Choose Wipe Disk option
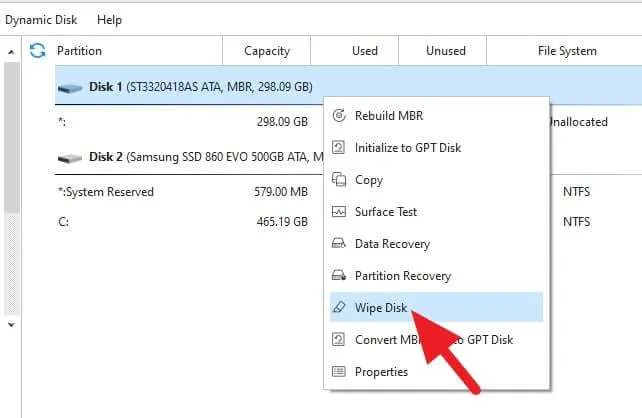Image resolution: width=642 pixels, height=418 pixels. click(x=436, y=307)
